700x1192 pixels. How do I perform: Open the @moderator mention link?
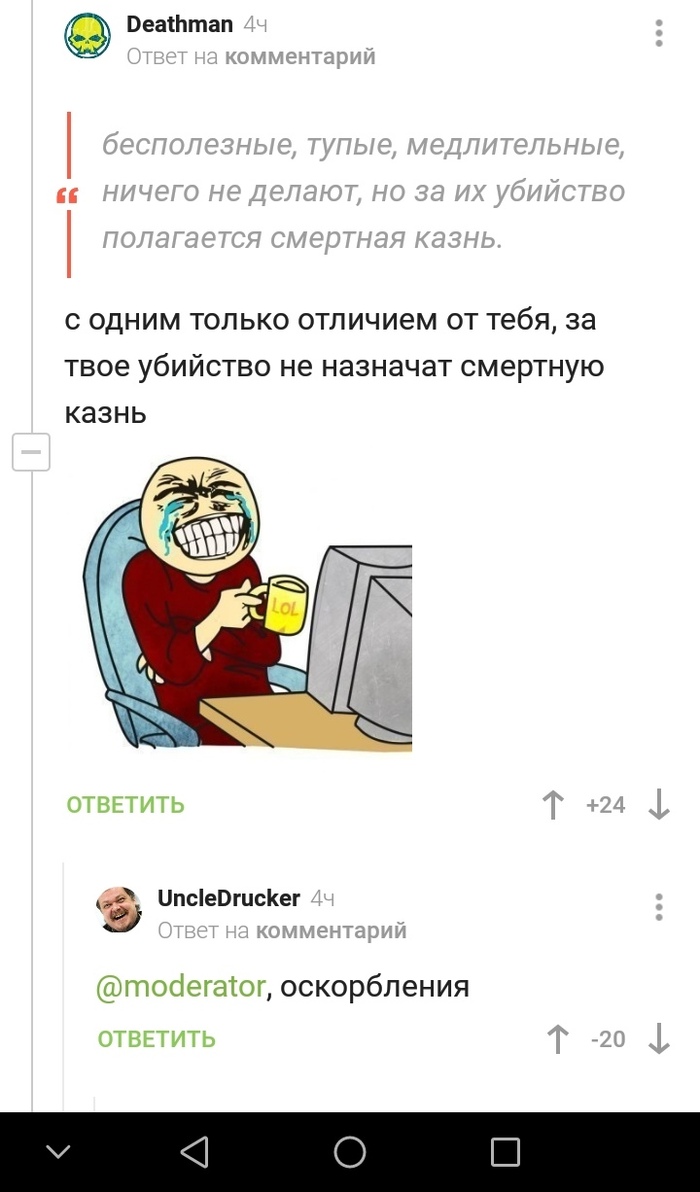181,987
